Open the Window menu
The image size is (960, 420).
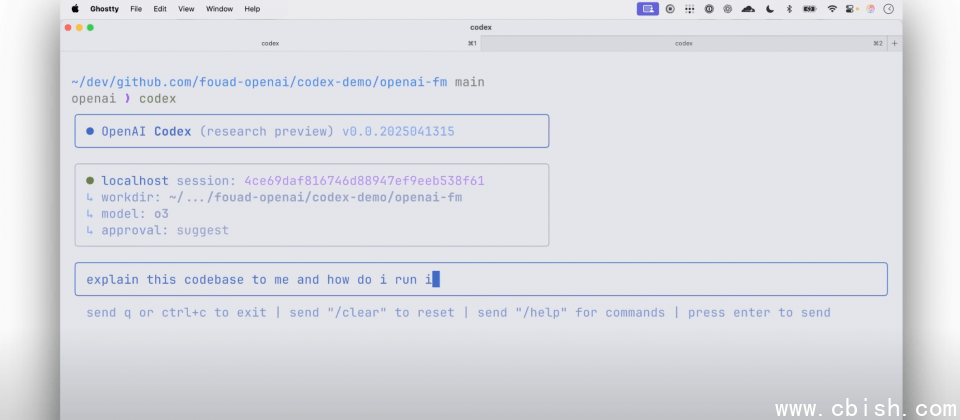coord(219,9)
